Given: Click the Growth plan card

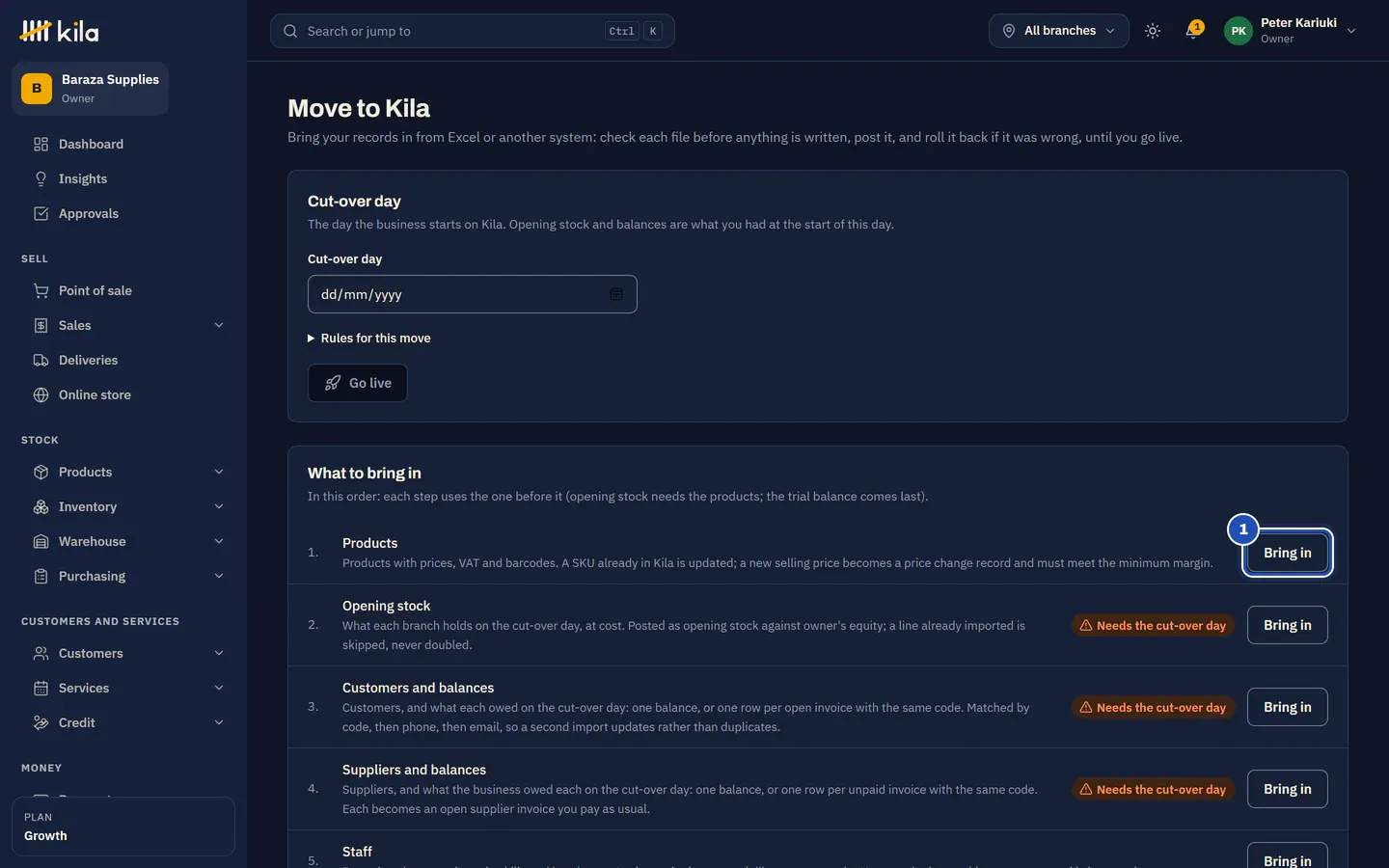Looking at the screenshot, I should pos(123,827).
